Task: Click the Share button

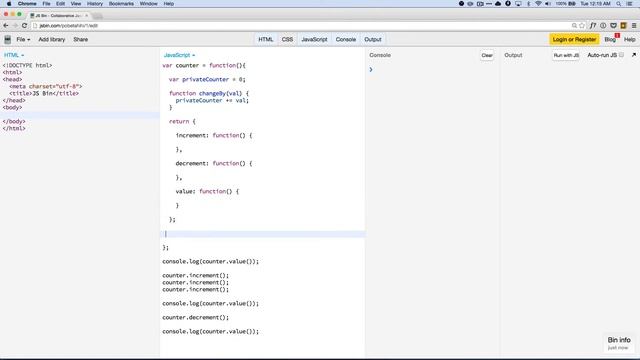Action: pyautogui.click(x=80, y=40)
